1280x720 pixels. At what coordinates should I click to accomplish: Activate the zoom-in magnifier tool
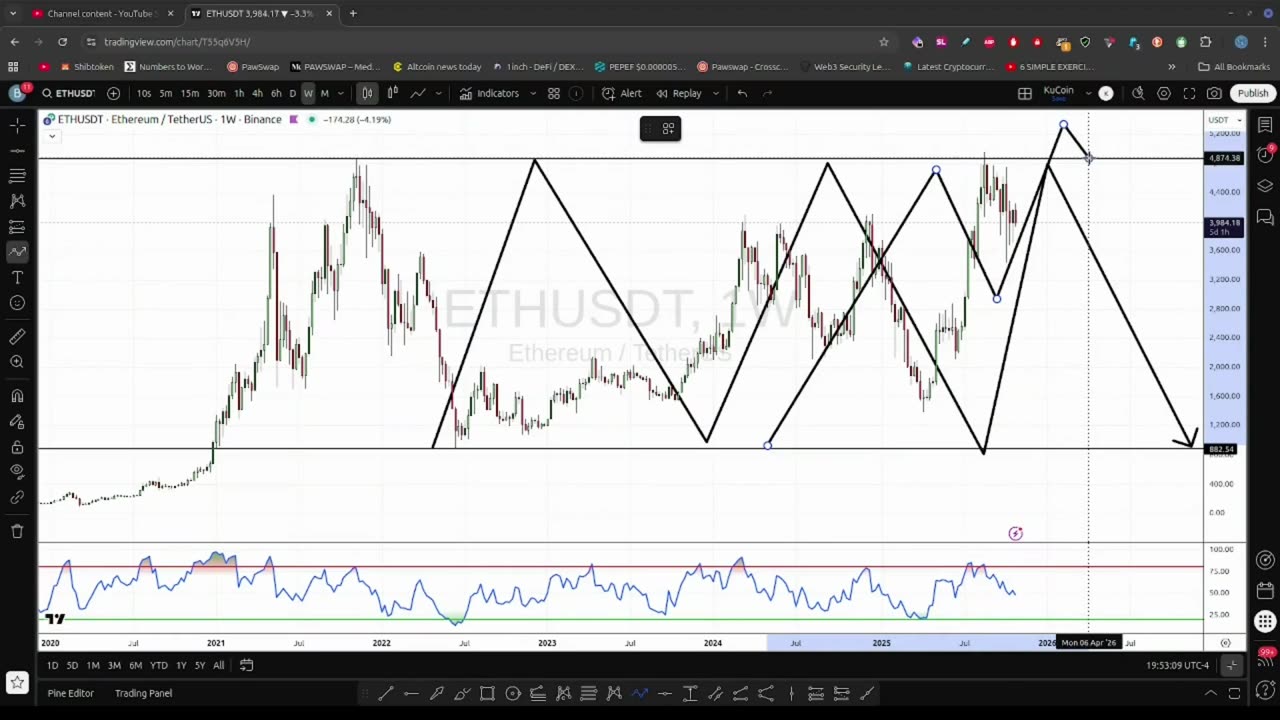click(x=17, y=362)
